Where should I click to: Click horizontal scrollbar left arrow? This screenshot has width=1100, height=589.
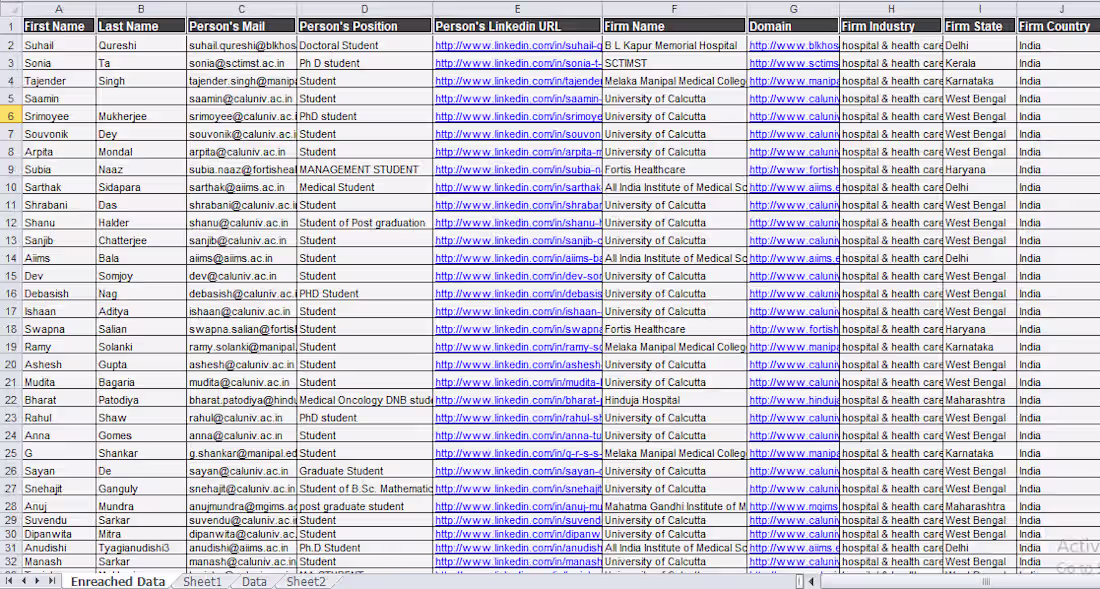(812, 581)
